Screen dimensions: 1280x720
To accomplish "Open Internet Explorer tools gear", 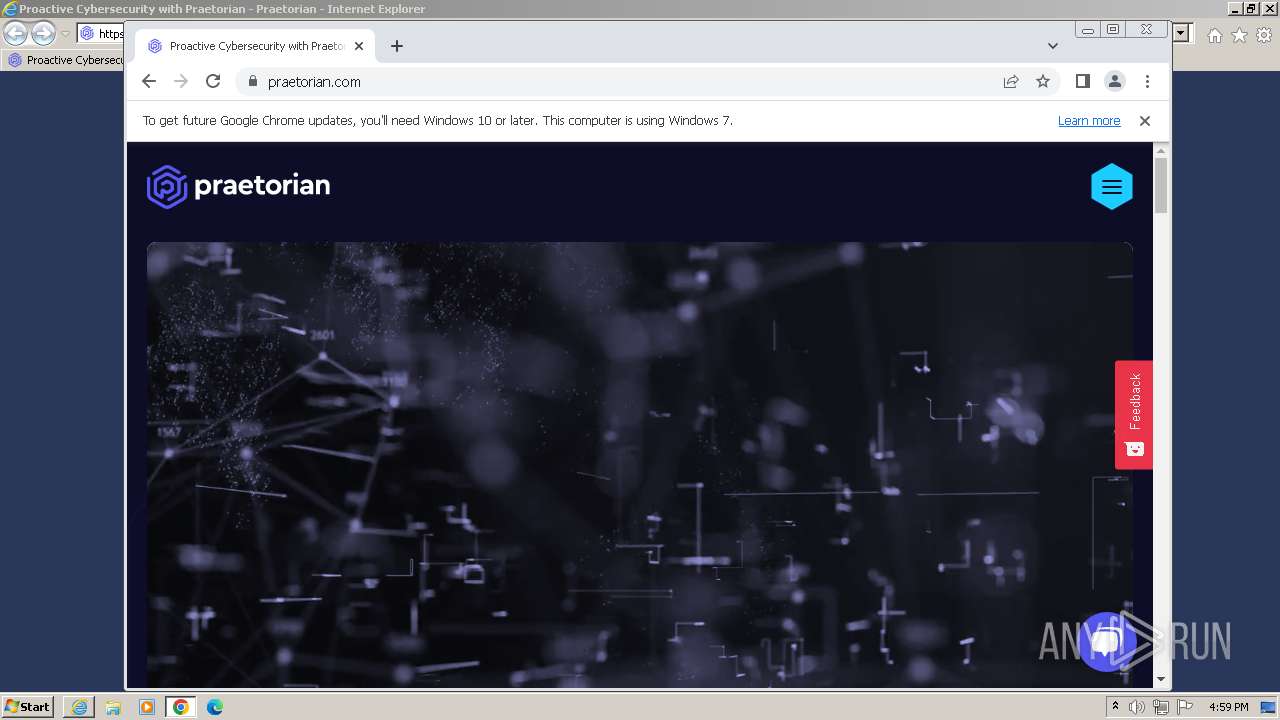I will point(1263,35).
